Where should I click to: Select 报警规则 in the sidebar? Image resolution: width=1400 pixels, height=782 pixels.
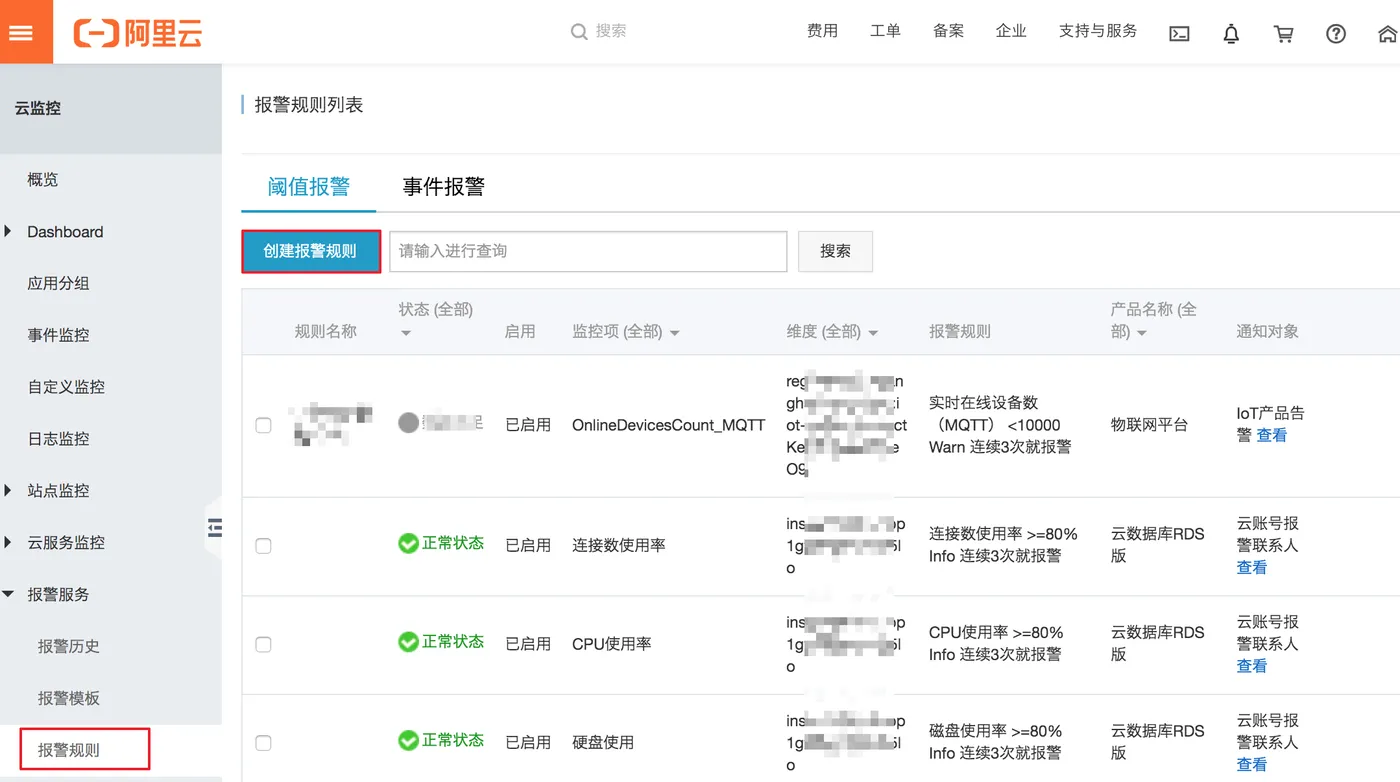tap(69, 750)
